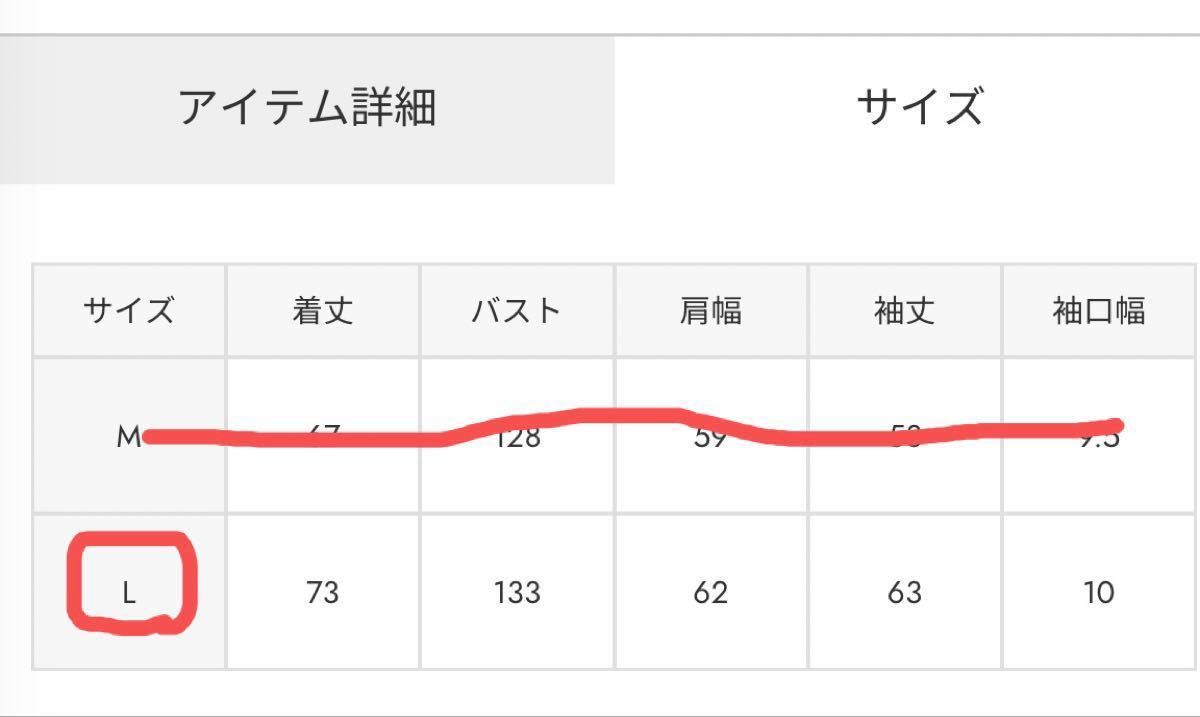The image size is (1200, 717).
Task: Click the L row 肩幅 value 62
Action: (x=711, y=592)
